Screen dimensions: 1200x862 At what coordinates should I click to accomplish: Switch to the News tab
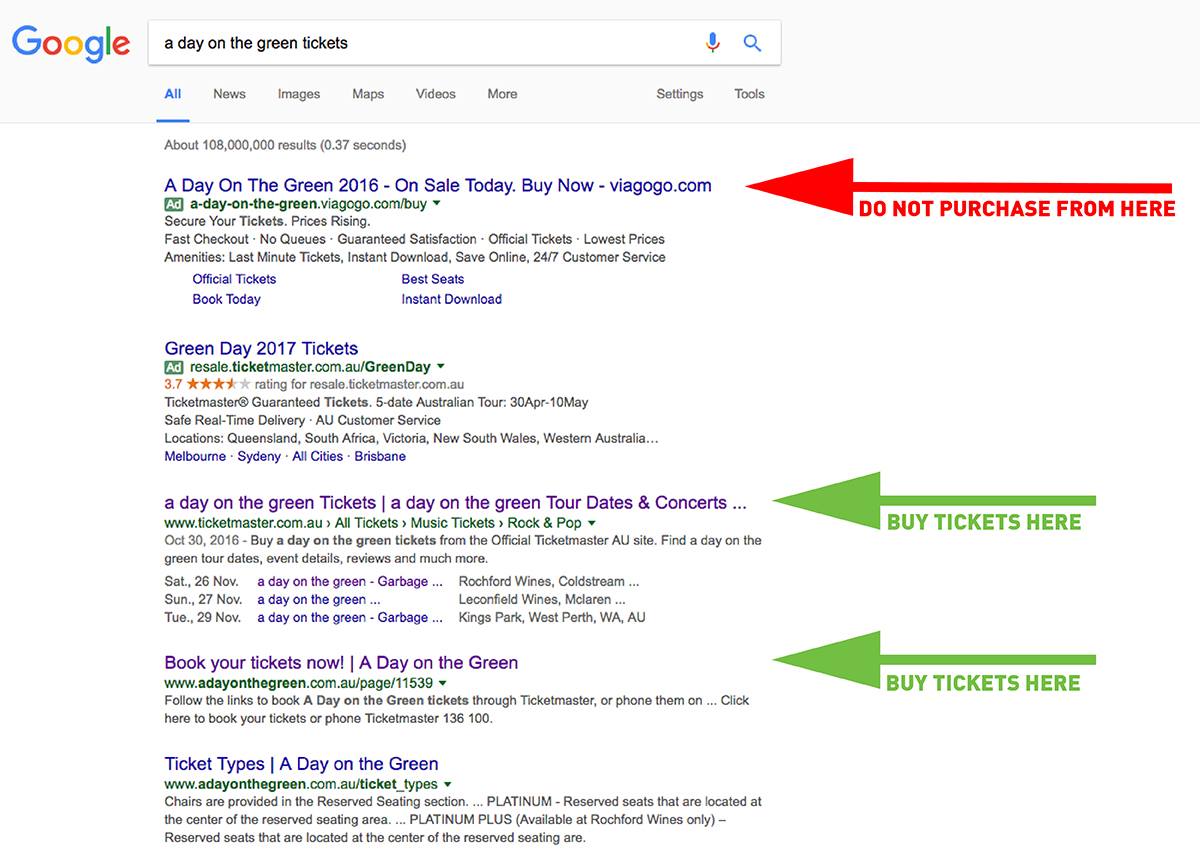[x=229, y=94]
